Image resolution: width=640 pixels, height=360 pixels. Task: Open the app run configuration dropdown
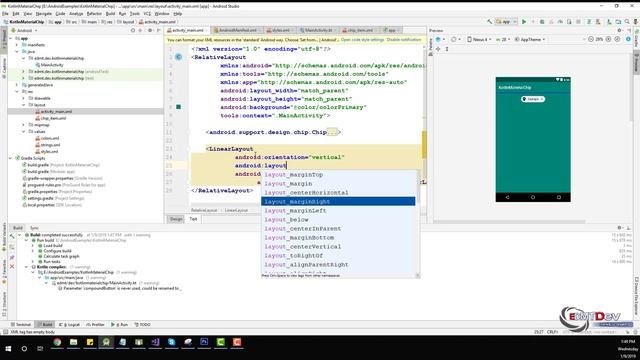coord(506,22)
